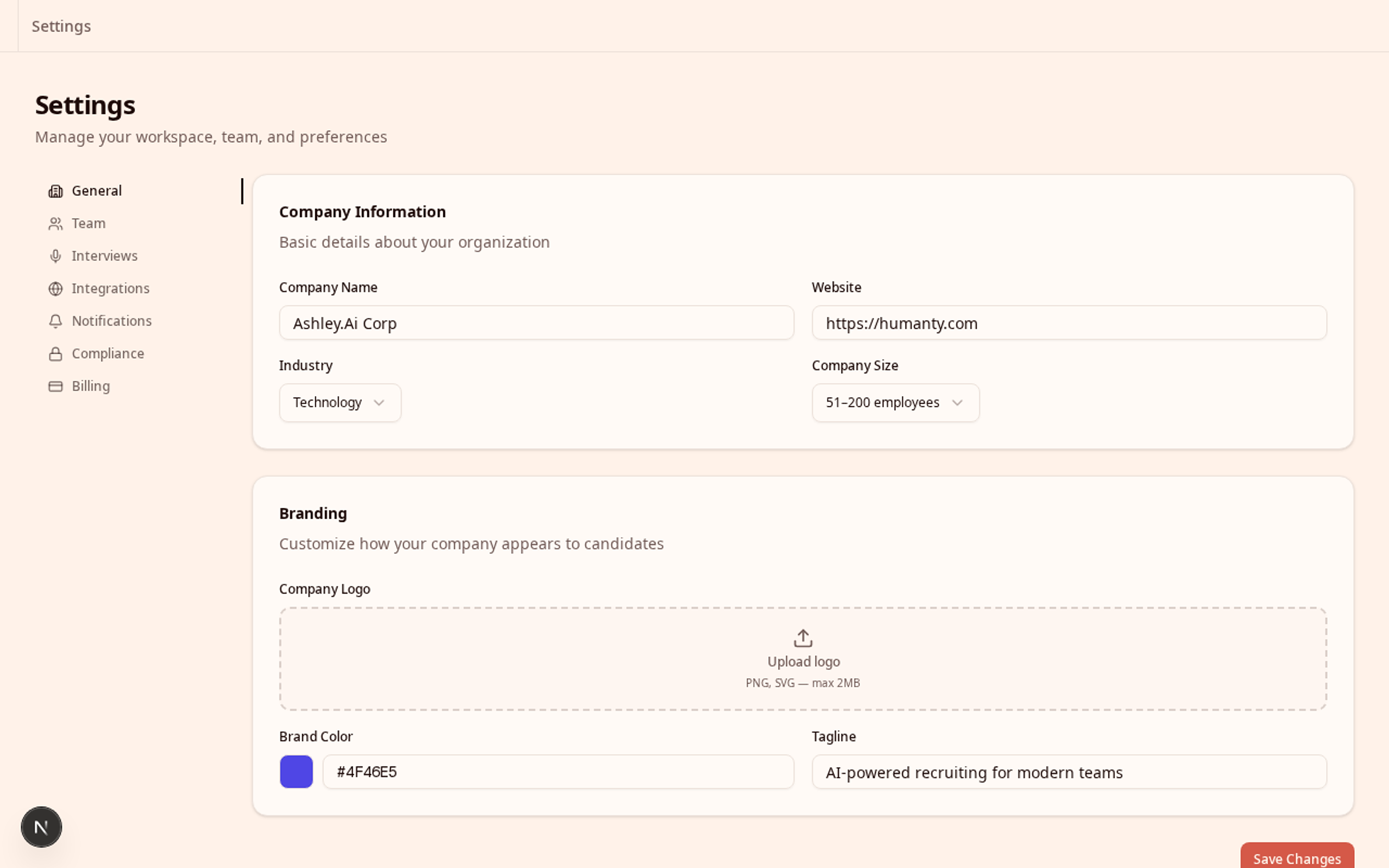Image resolution: width=1389 pixels, height=868 pixels.
Task: Click the brand color hex input
Action: (x=558, y=771)
